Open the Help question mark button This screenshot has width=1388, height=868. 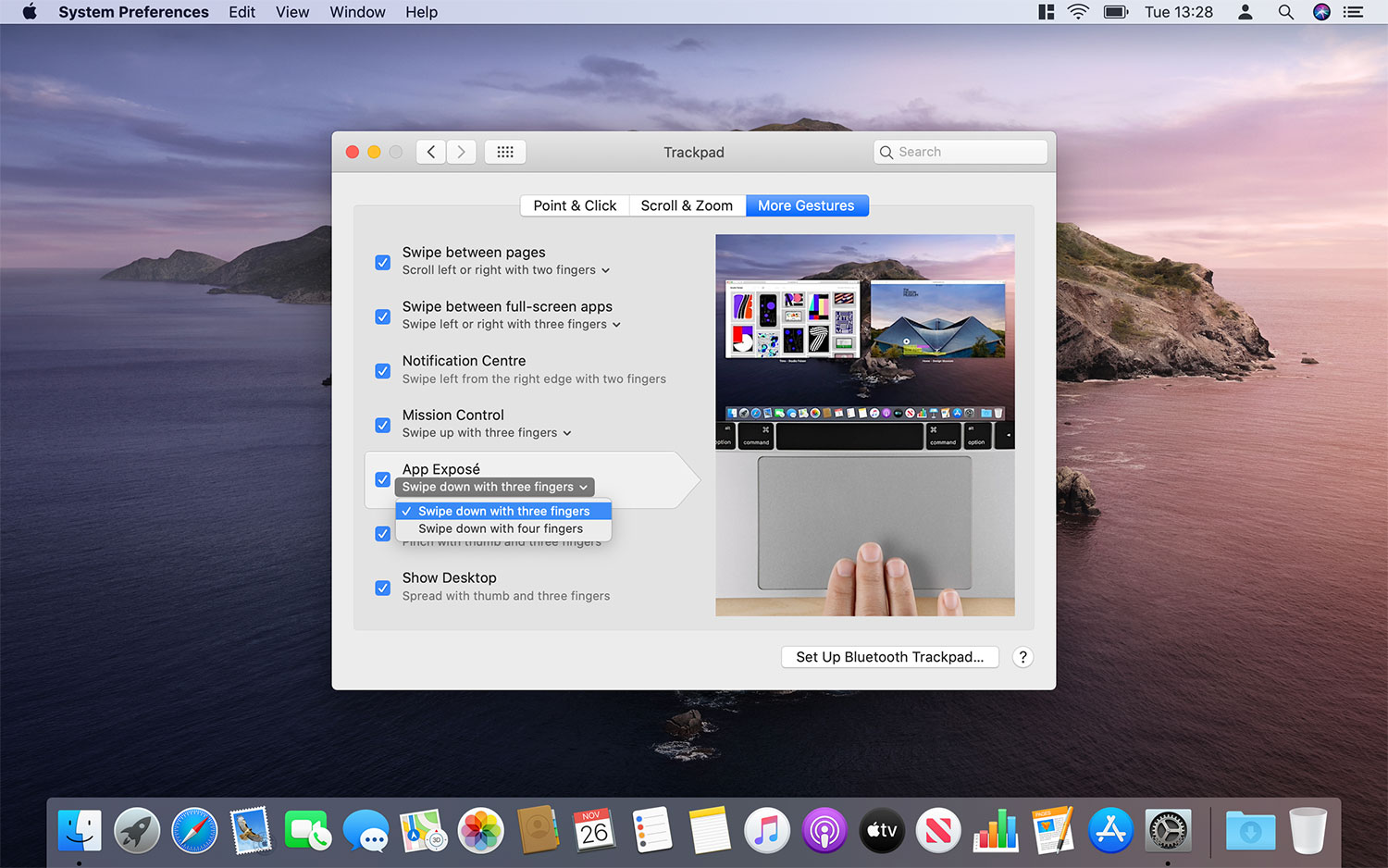[x=1022, y=657]
